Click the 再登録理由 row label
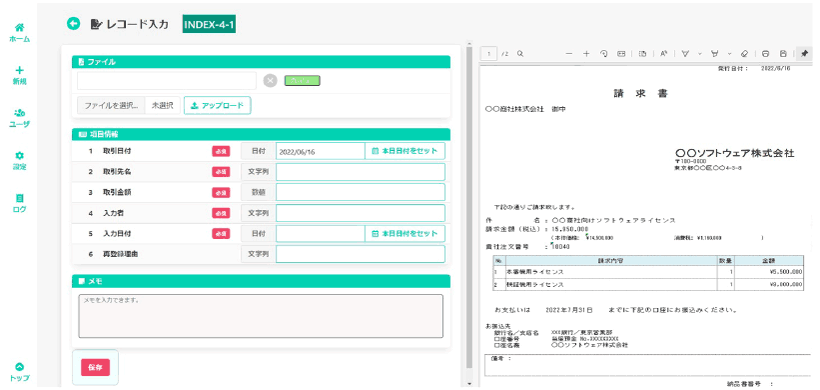 coord(121,254)
